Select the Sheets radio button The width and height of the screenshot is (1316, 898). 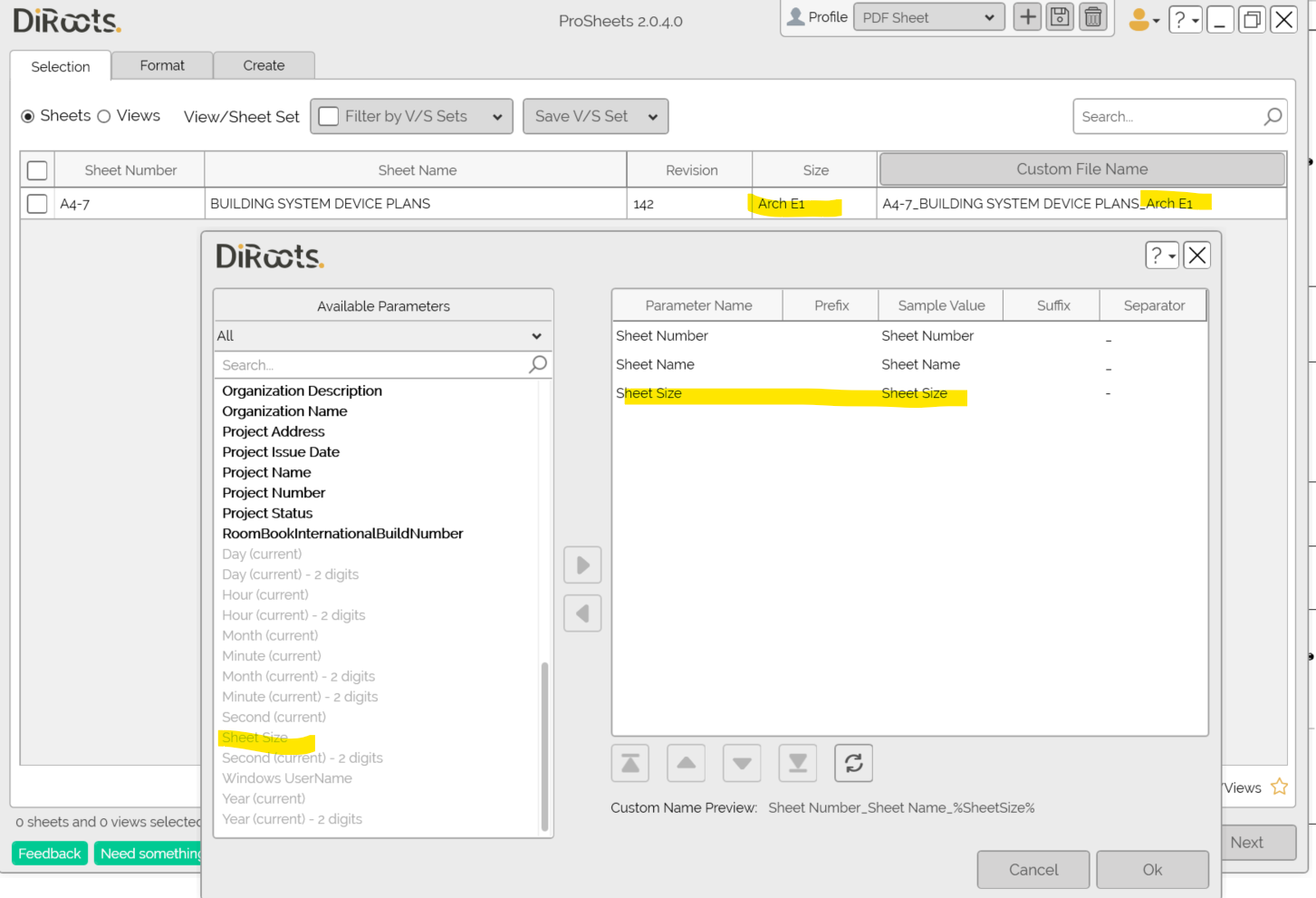(28, 116)
